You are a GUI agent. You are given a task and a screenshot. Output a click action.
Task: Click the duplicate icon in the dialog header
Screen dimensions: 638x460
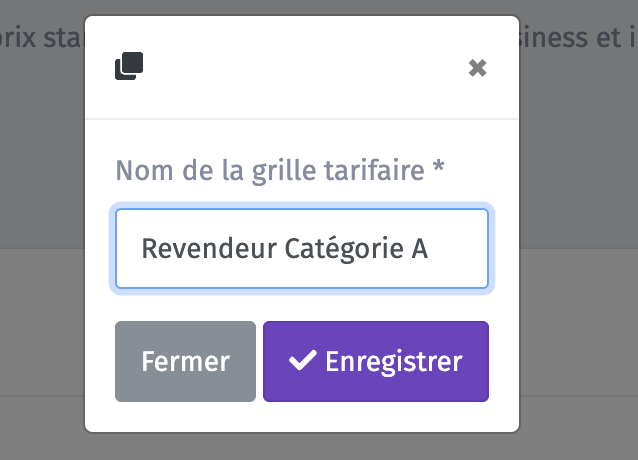coord(129,66)
